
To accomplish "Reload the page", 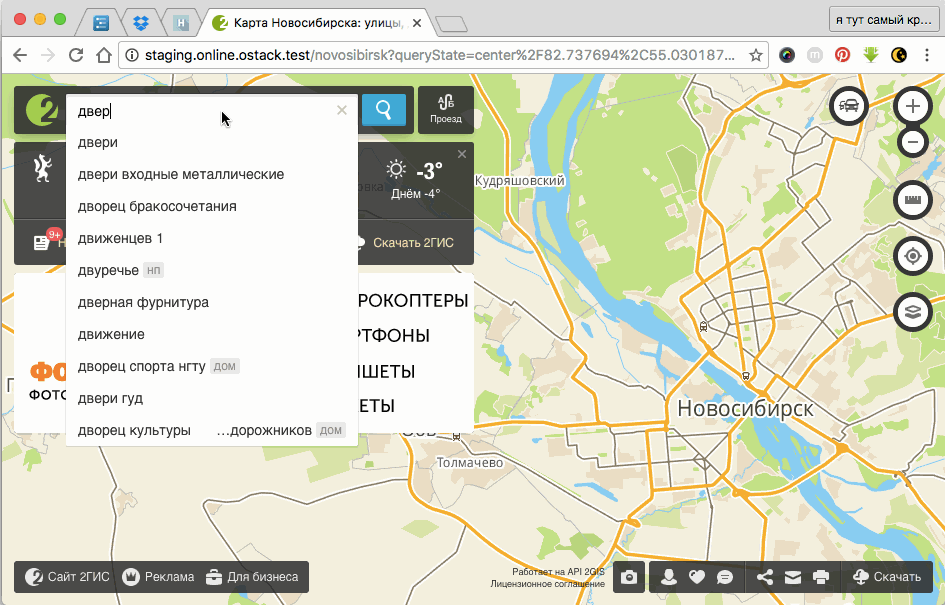I will (x=75, y=55).
